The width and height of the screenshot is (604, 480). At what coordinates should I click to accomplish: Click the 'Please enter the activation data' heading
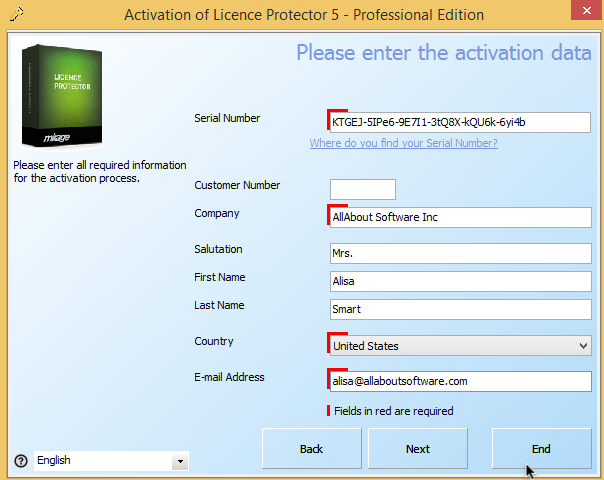coord(444,52)
